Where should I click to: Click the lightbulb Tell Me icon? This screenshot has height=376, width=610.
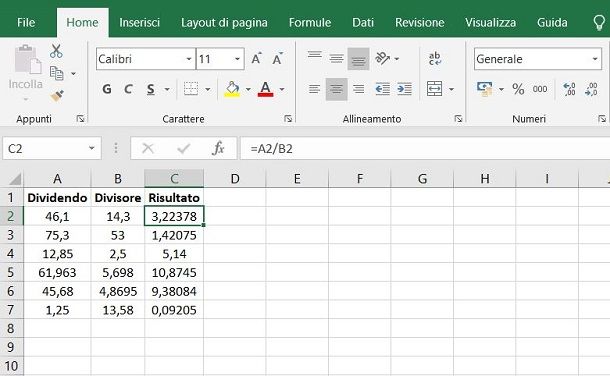[x=599, y=23]
